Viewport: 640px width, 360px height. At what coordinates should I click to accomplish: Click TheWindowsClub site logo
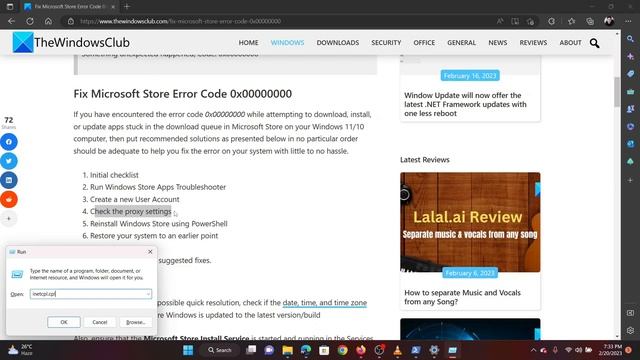point(71,42)
